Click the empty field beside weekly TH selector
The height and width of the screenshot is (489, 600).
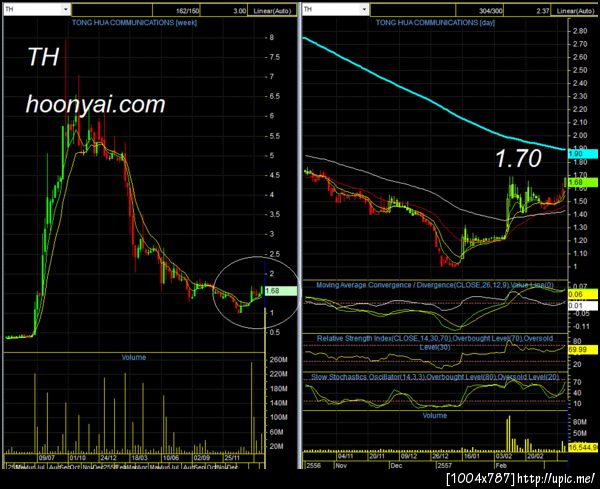[x=112, y=10]
